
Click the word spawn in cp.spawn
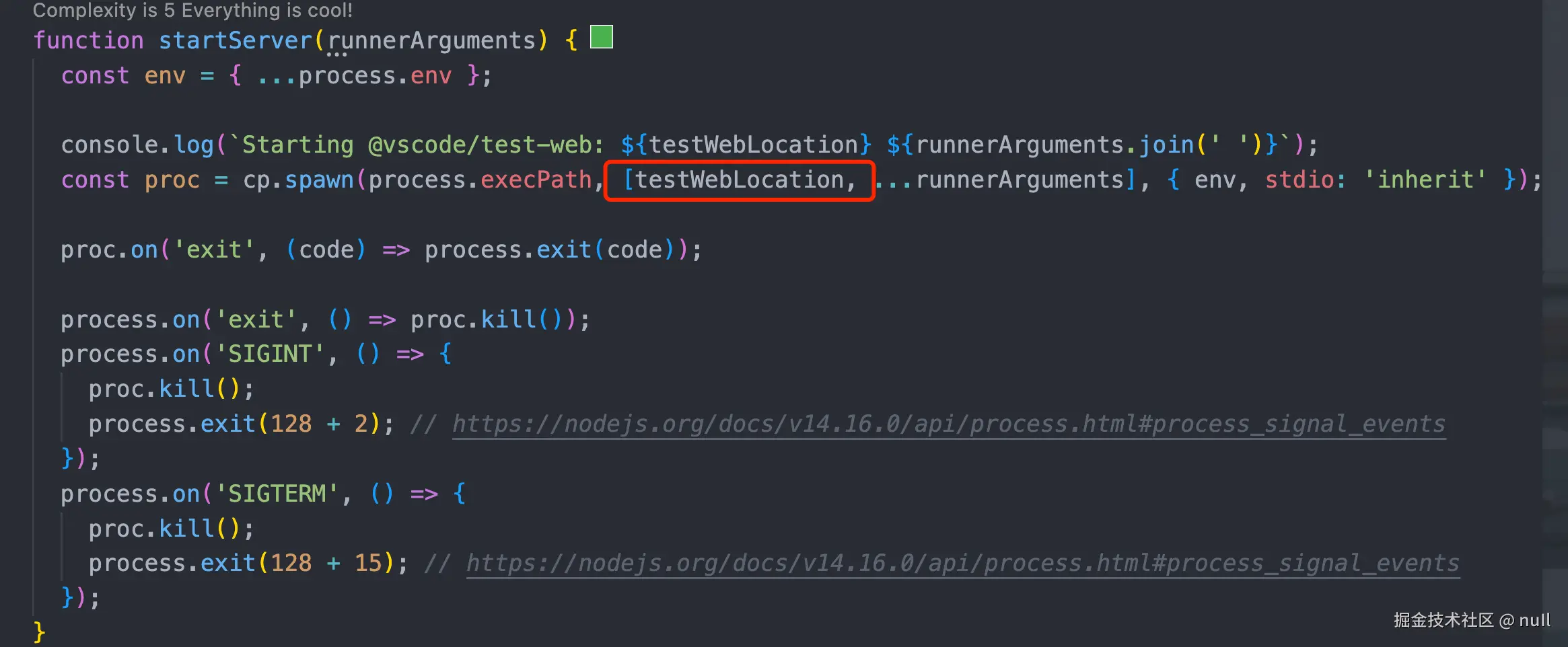[x=319, y=180]
